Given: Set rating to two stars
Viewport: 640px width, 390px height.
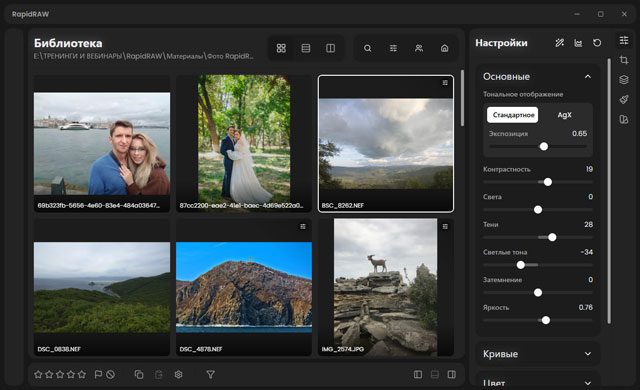Looking at the screenshot, I should [49, 374].
